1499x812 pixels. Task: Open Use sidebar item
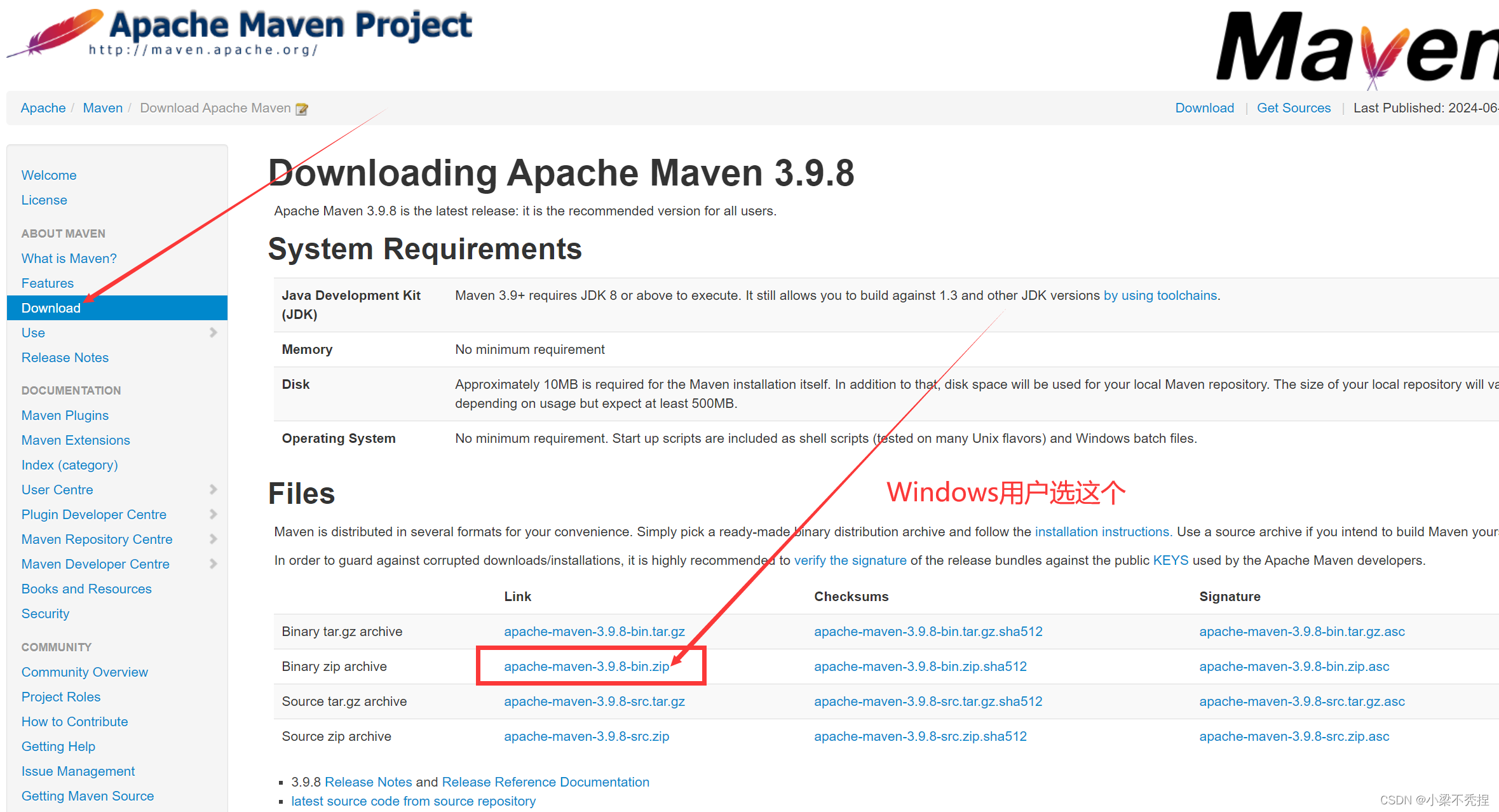point(33,333)
